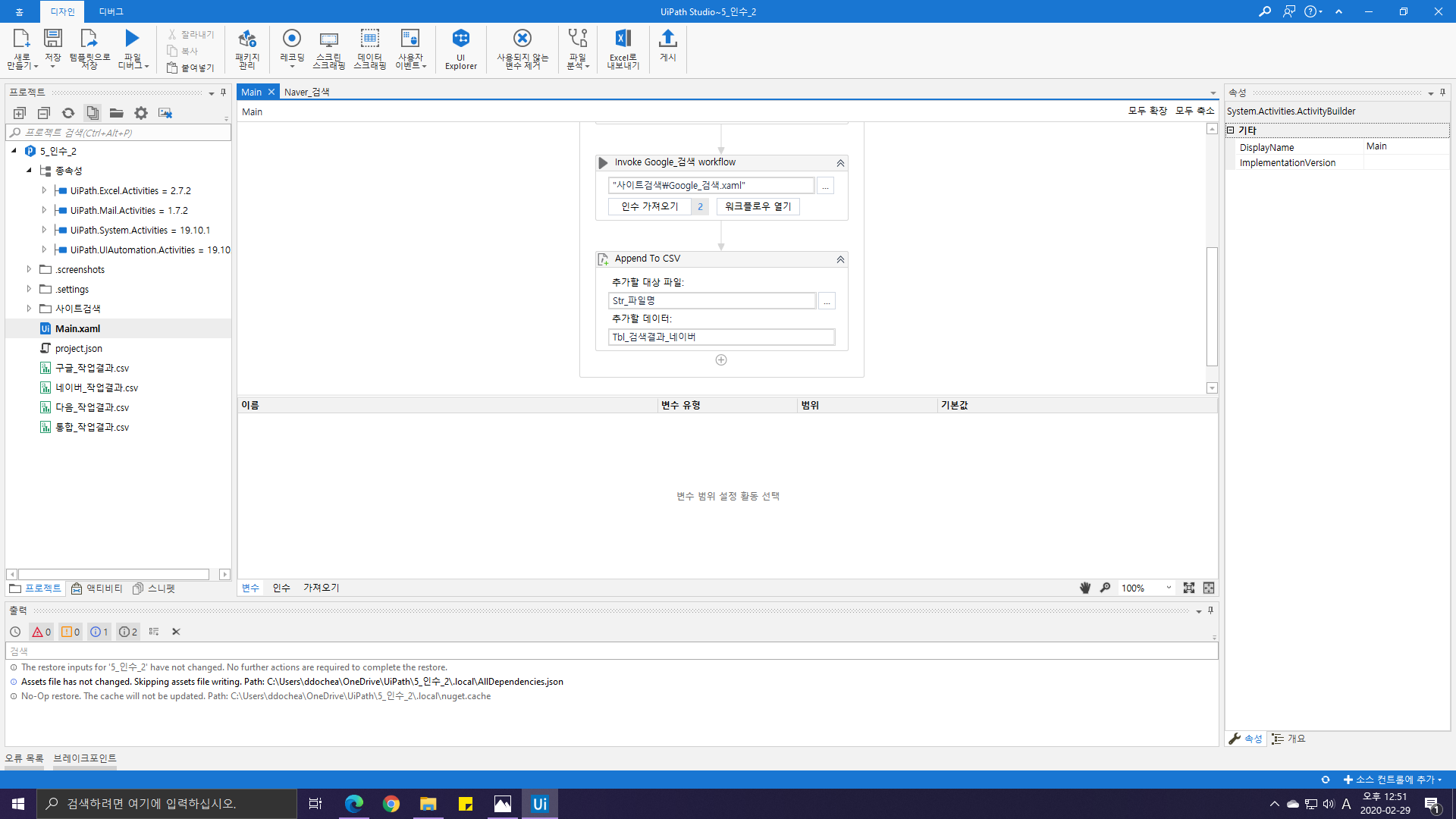Toggle warning filter in output panel
1456x819 pixels.
(71, 632)
